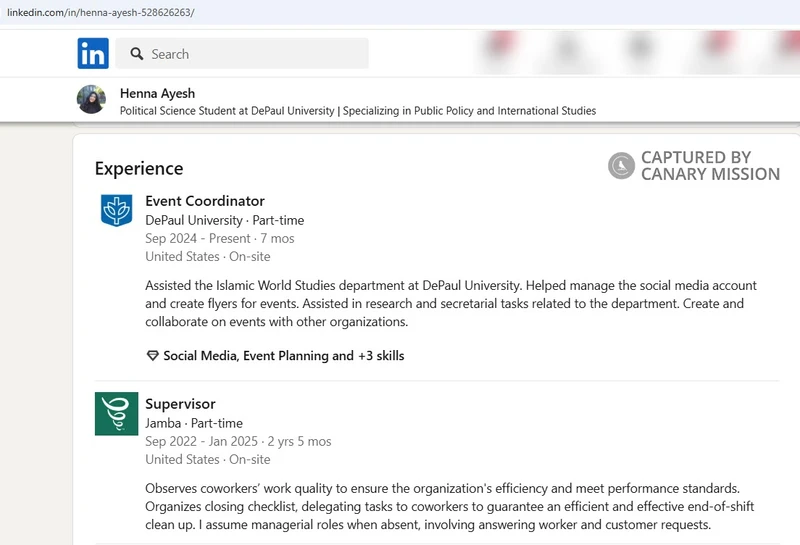Focus the LinkedIn Search field
The width and height of the screenshot is (800, 545).
242,53
